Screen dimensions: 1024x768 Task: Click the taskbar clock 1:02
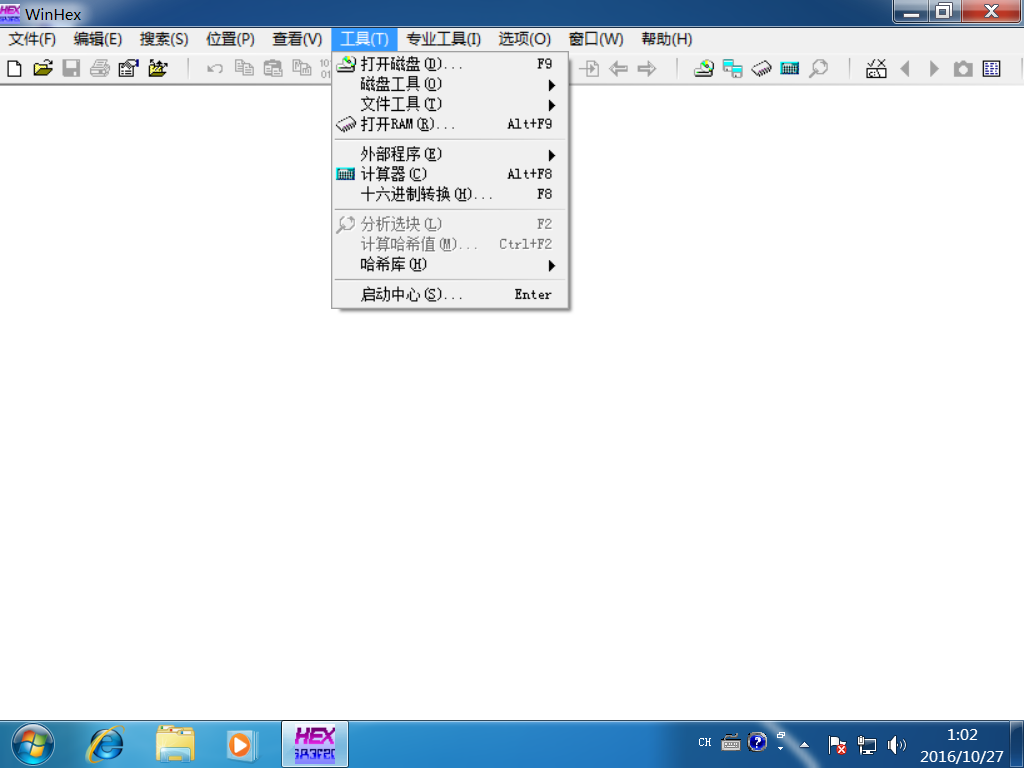(x=962, y=735)
